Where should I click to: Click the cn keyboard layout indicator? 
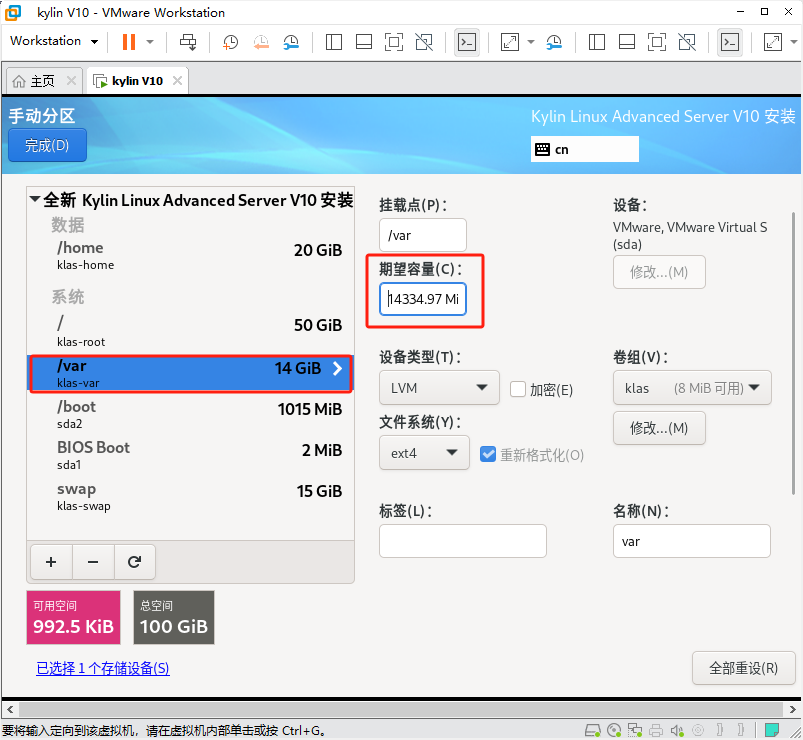coord(584,149)
